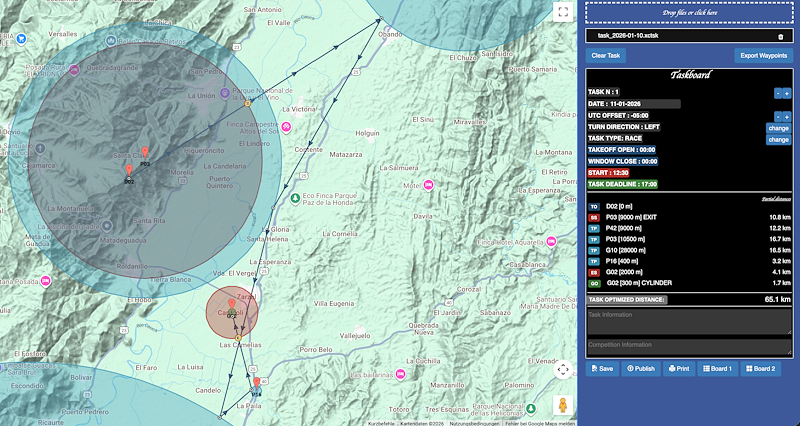Screen dimensions: 800x426
Task: Click the P03 waypoint marker on map
Action: pyautogui.click(x=144, y=154)
